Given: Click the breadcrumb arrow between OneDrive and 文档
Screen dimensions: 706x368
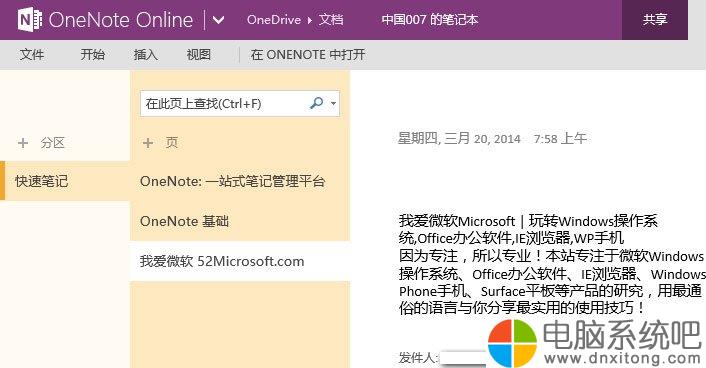Looking at the screenshot, I should tap(310, 20).
